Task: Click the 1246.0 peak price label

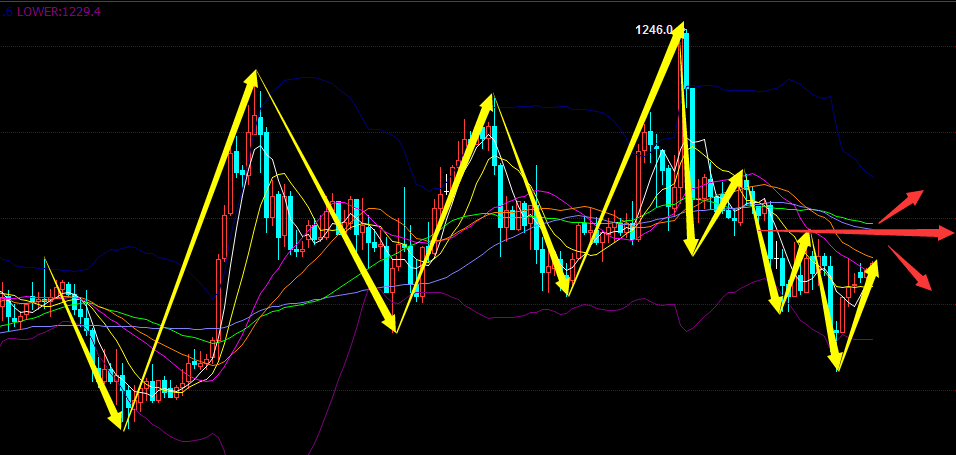Action: pos(653,30)
